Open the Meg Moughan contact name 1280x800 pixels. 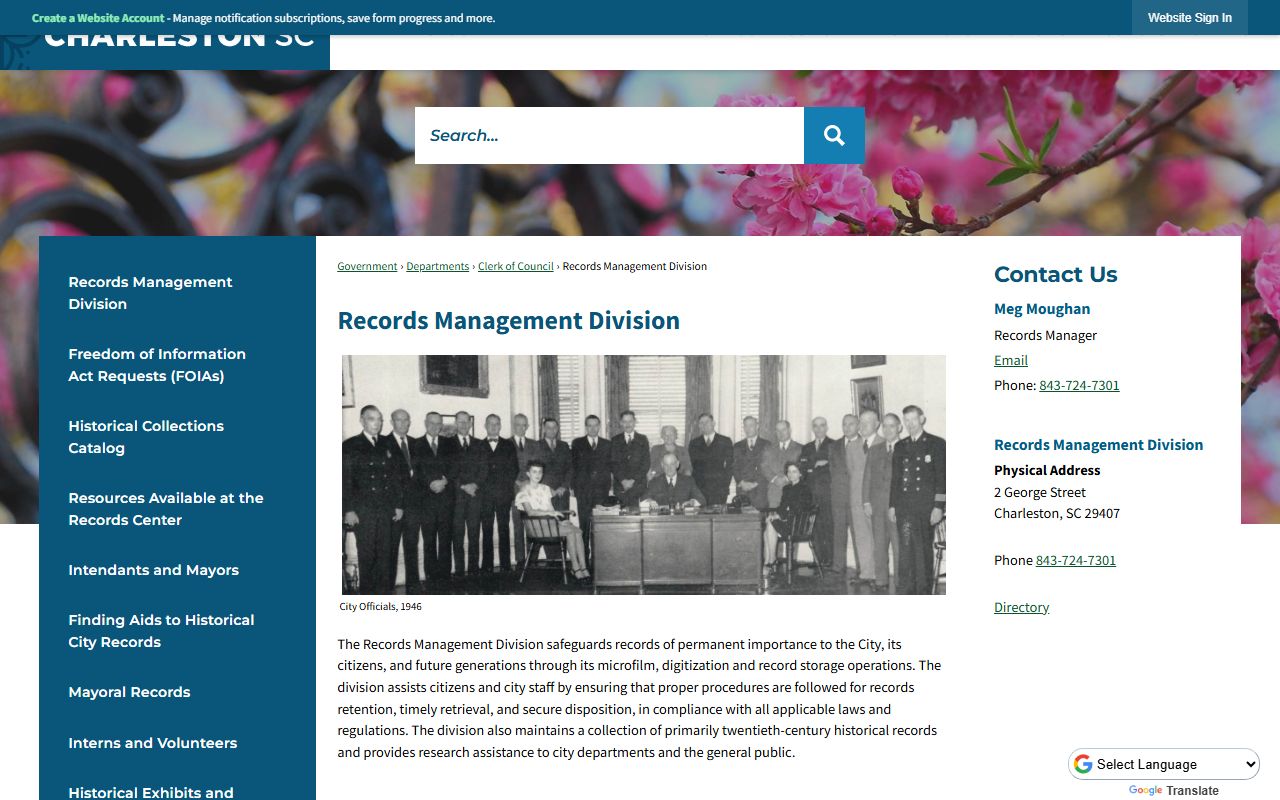tap(1042, 309)
